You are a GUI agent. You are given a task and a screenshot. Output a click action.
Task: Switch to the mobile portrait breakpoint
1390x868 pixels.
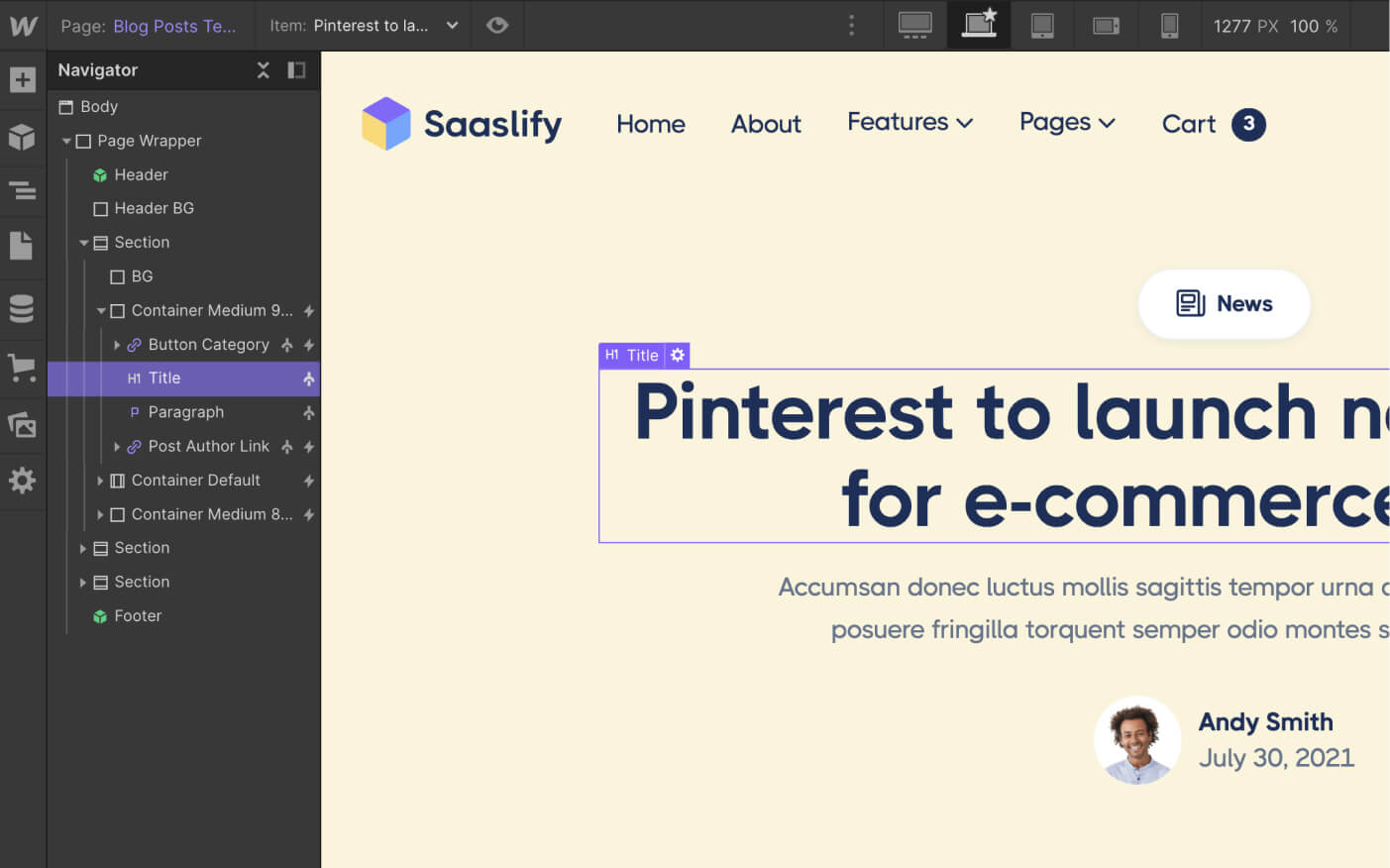[1170, 26]
